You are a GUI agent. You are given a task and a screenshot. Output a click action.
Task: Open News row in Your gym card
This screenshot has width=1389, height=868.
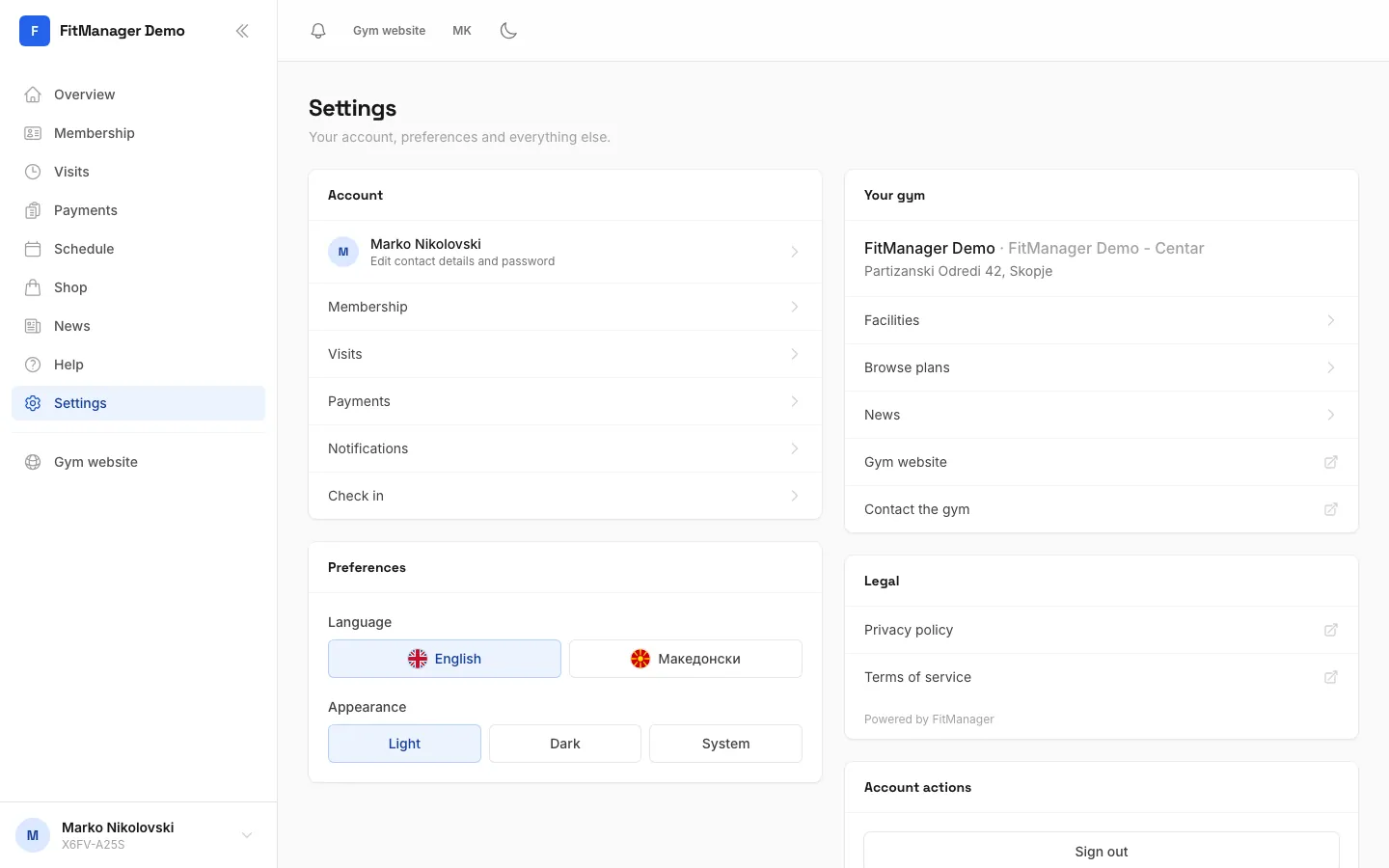pos(1102,415)
